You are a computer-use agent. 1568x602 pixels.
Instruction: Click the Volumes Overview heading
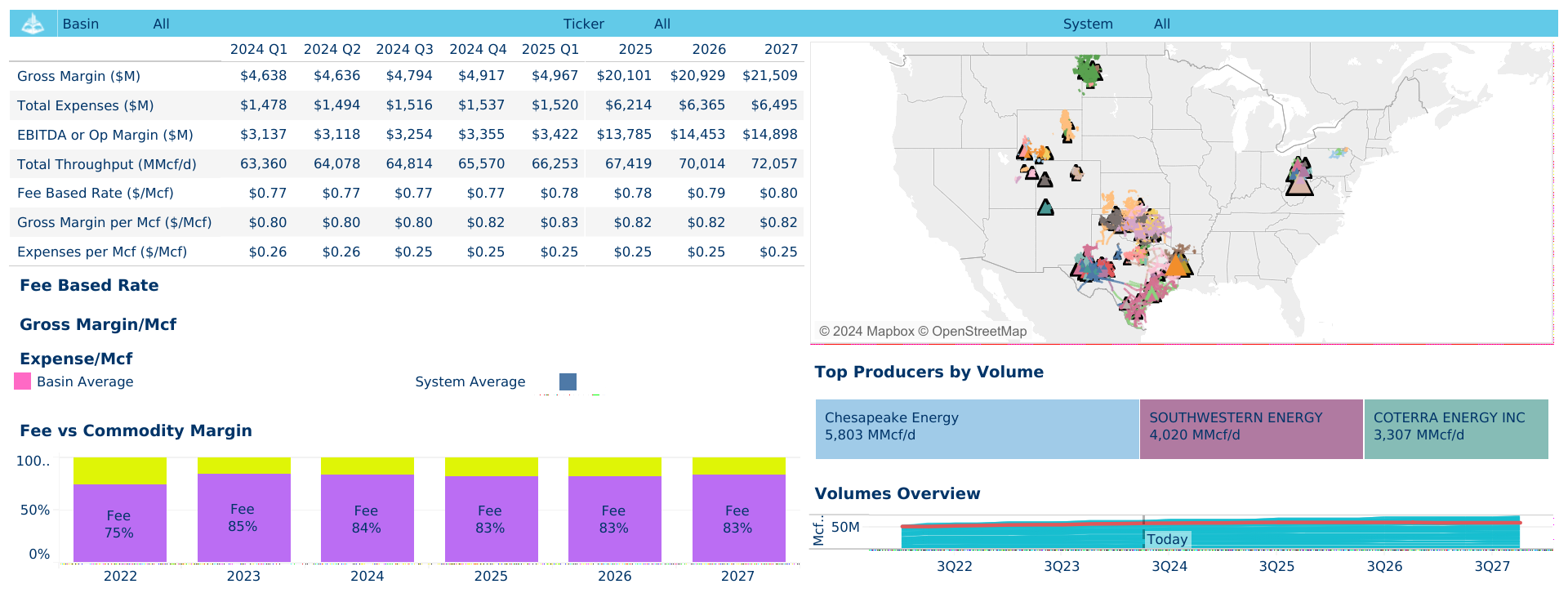click(897, 493)
